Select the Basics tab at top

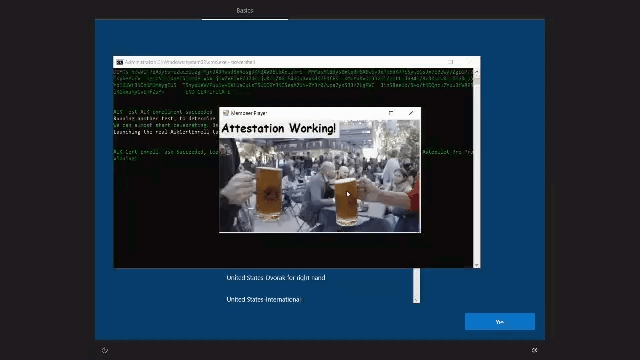(245, 11)
